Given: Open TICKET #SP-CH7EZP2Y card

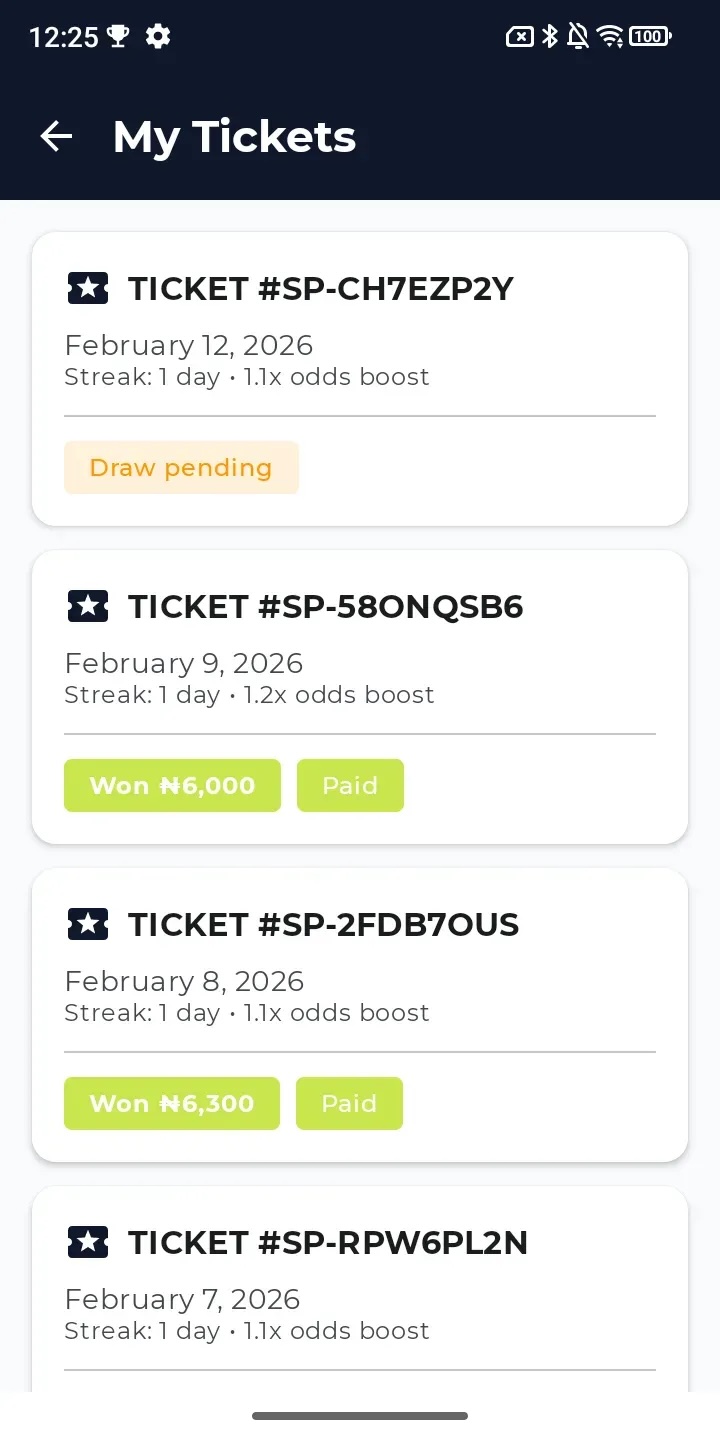Looking at the screenshot, I should pyautogui.click(x=360, y=379).
